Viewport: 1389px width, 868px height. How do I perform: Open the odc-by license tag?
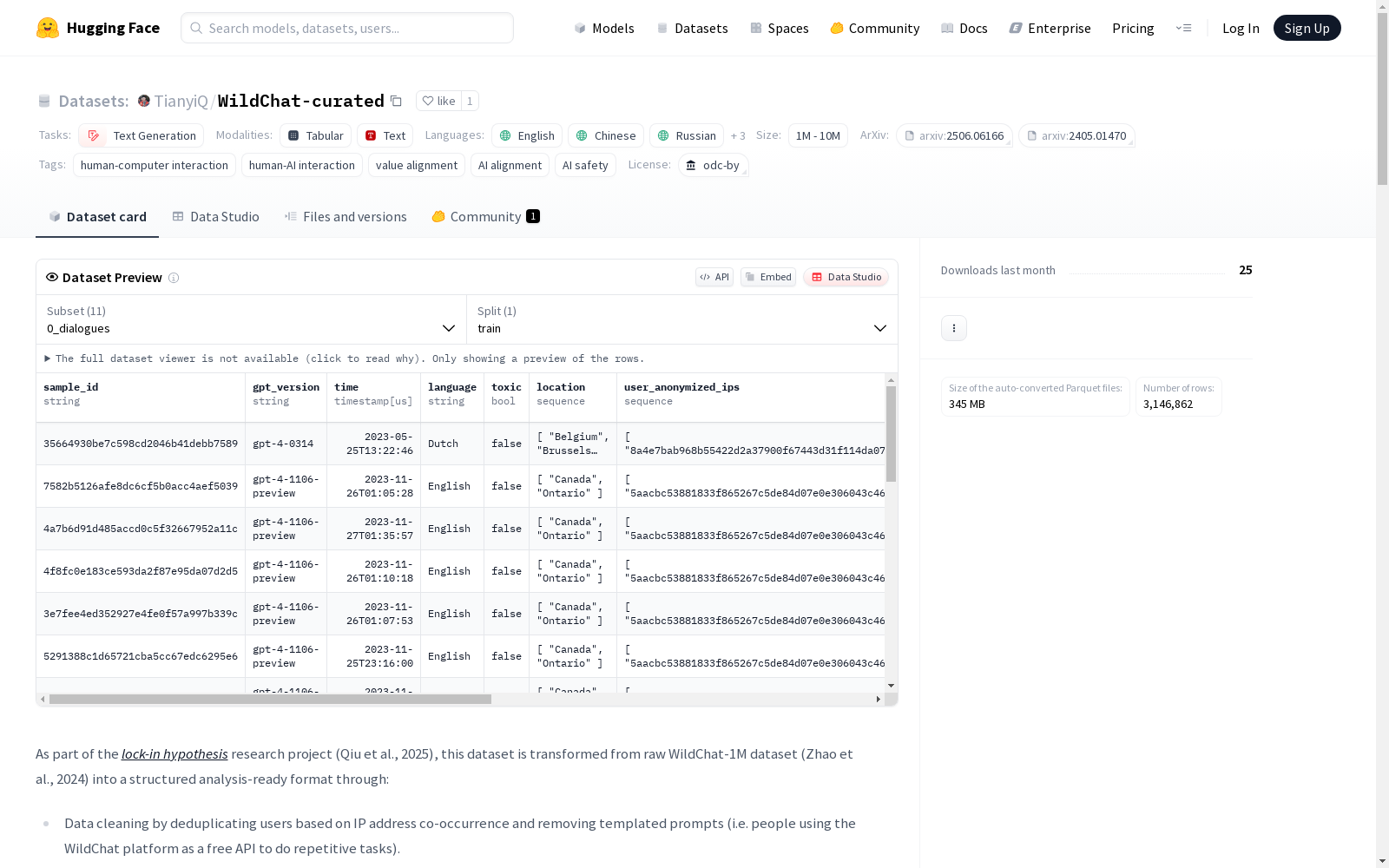pos(713,165)
